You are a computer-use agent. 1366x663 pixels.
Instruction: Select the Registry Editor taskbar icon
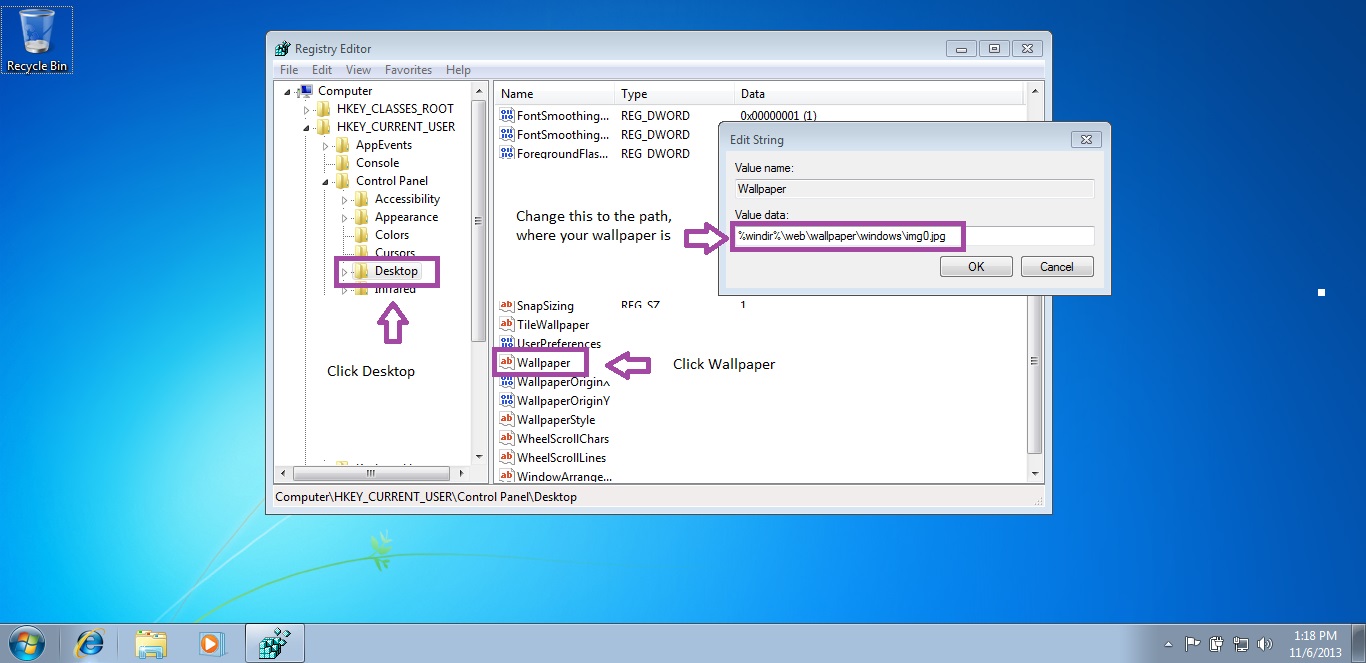(x=273, y=643)
